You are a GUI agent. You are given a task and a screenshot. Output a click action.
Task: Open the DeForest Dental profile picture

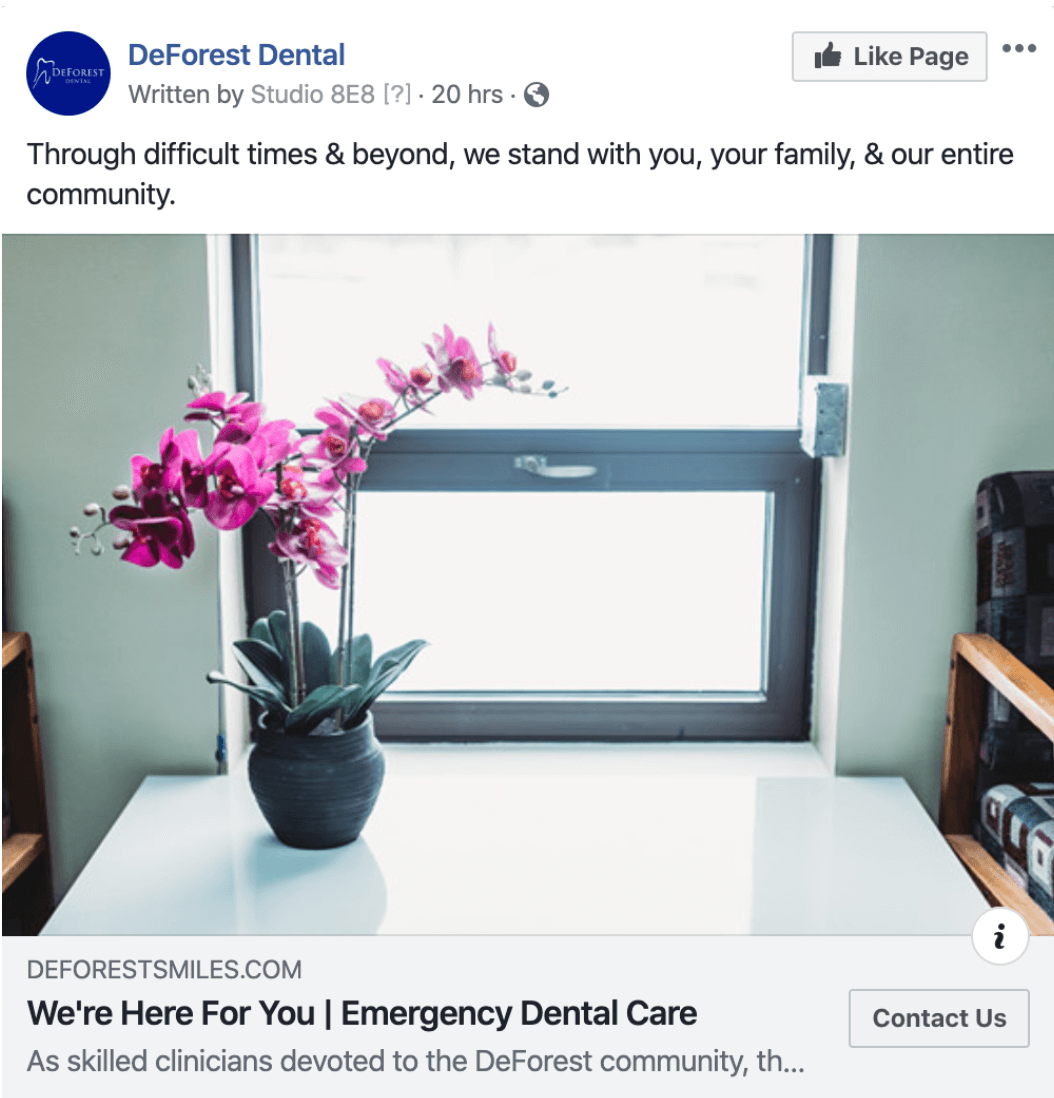68,73
